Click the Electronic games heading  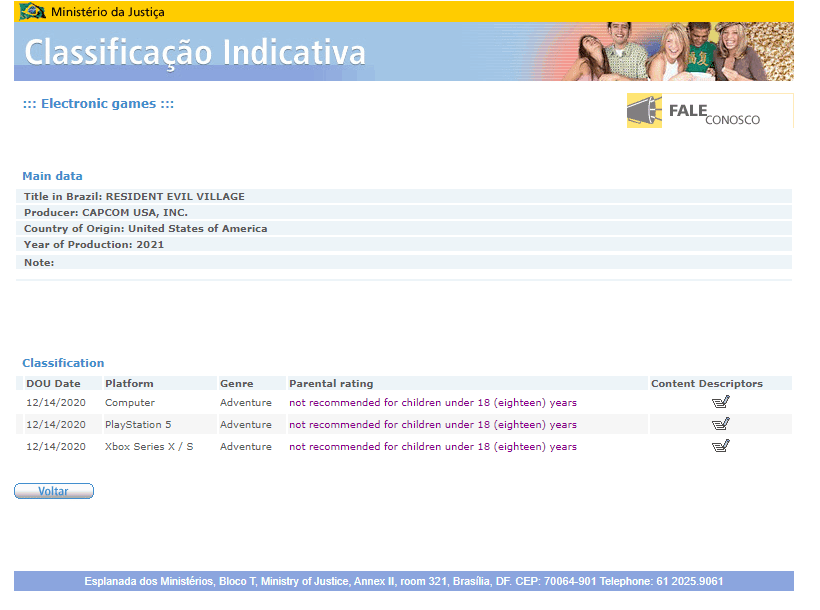click(x=98, y=104)
